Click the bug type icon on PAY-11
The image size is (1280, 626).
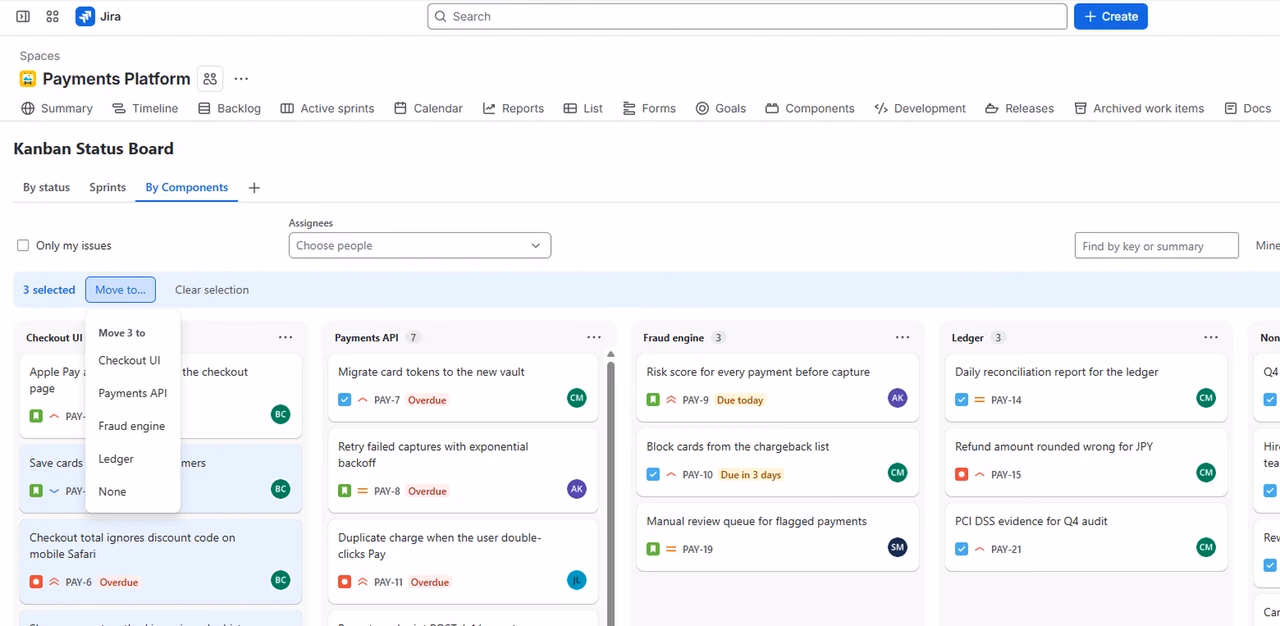click(345, 582)
